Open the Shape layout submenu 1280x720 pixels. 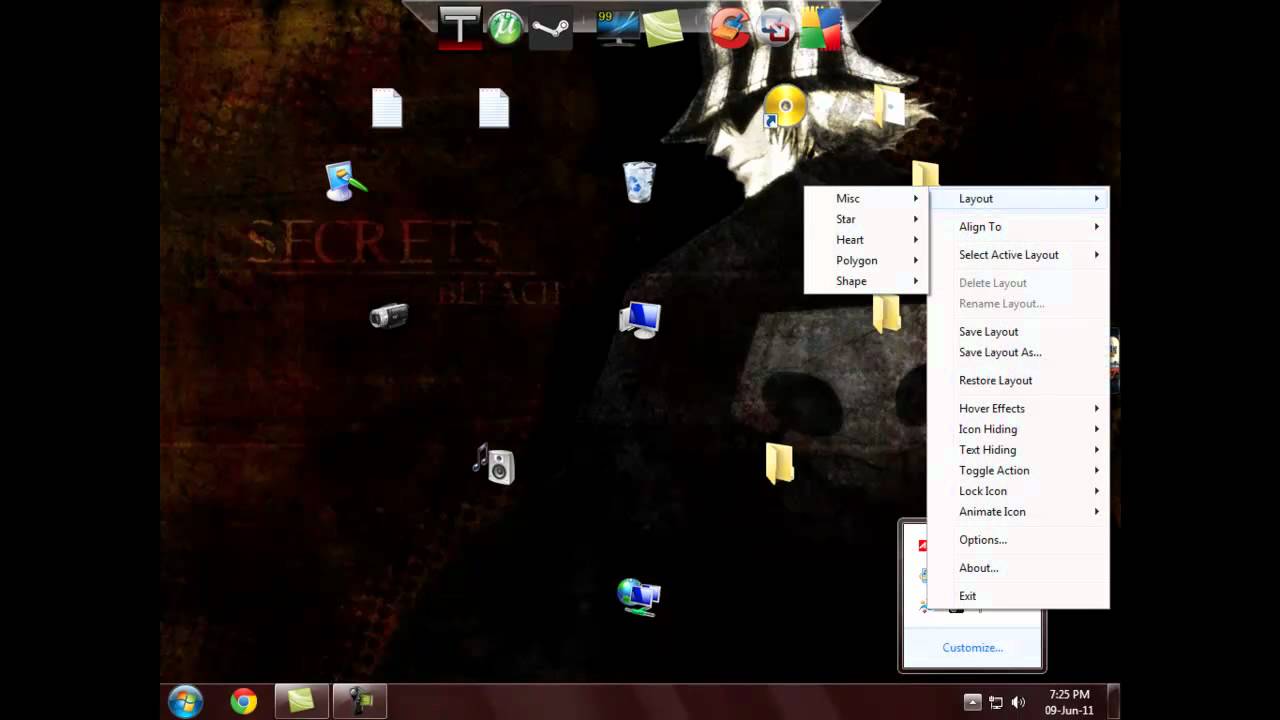click(866, 281)
